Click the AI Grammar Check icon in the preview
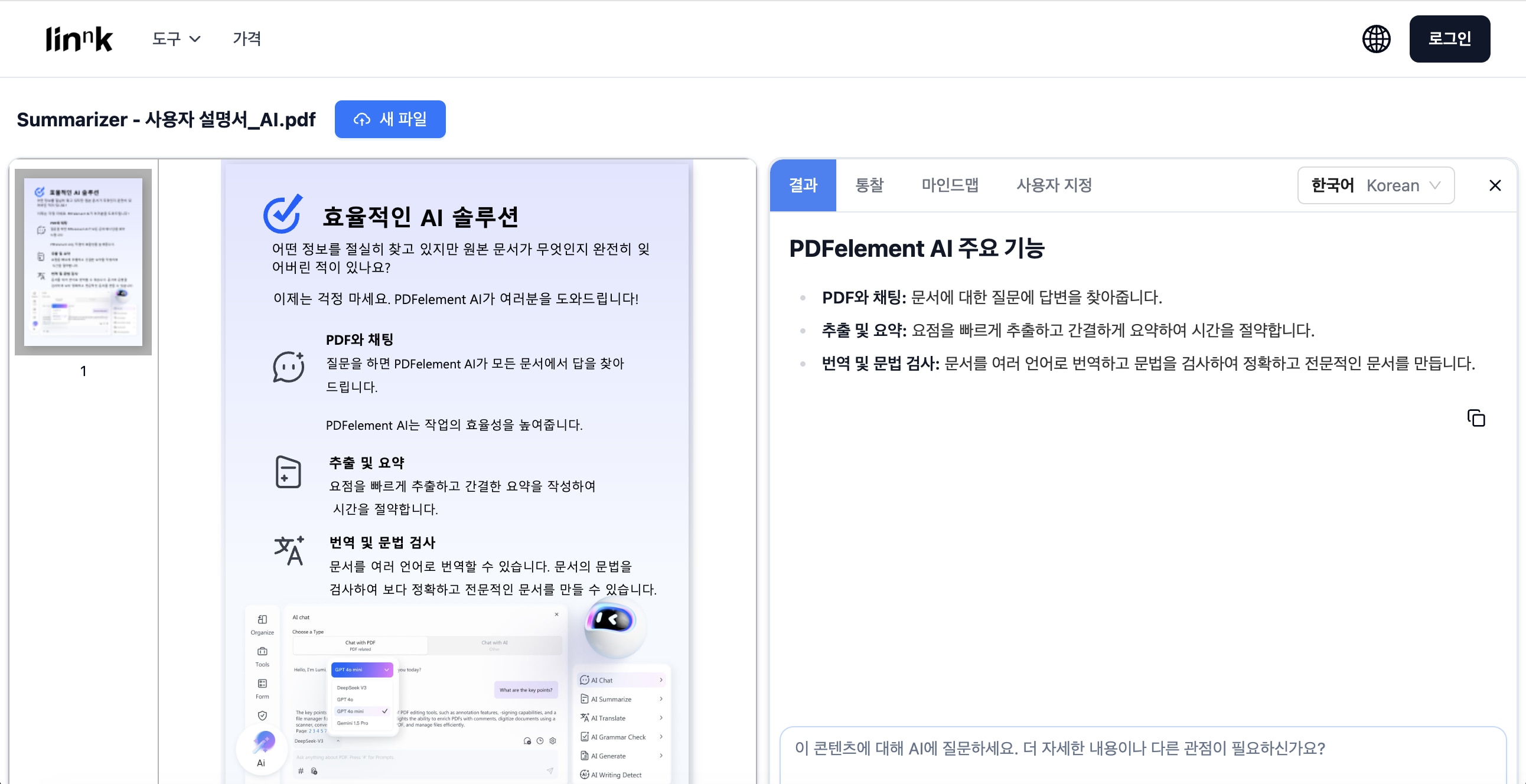 tap(585, 737)
